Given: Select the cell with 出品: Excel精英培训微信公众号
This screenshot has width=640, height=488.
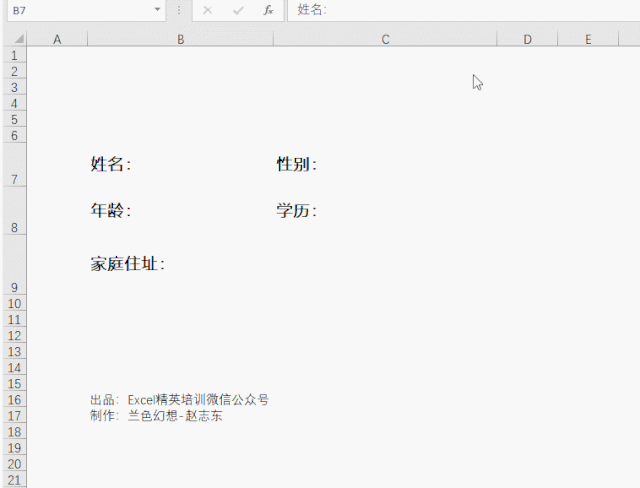Looking at the screenshot, I should pyautogui.click(x=179, y=399).
